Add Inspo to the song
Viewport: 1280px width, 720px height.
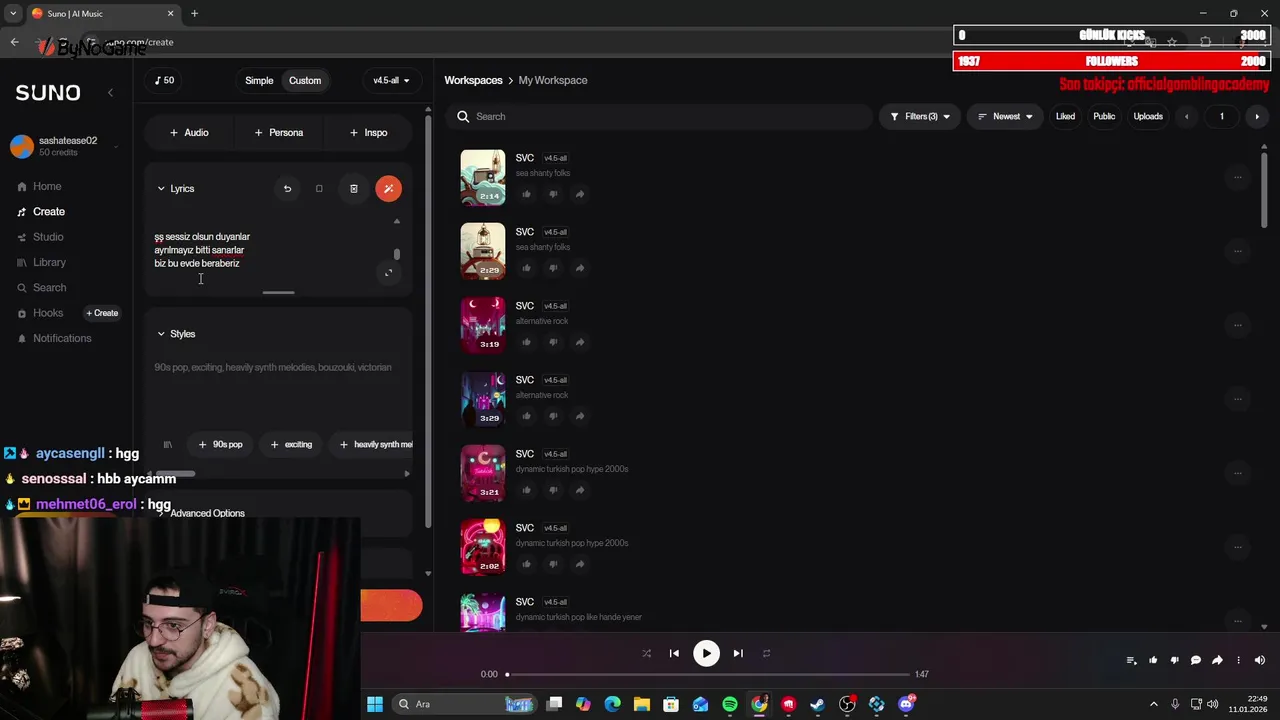point(368,132)
